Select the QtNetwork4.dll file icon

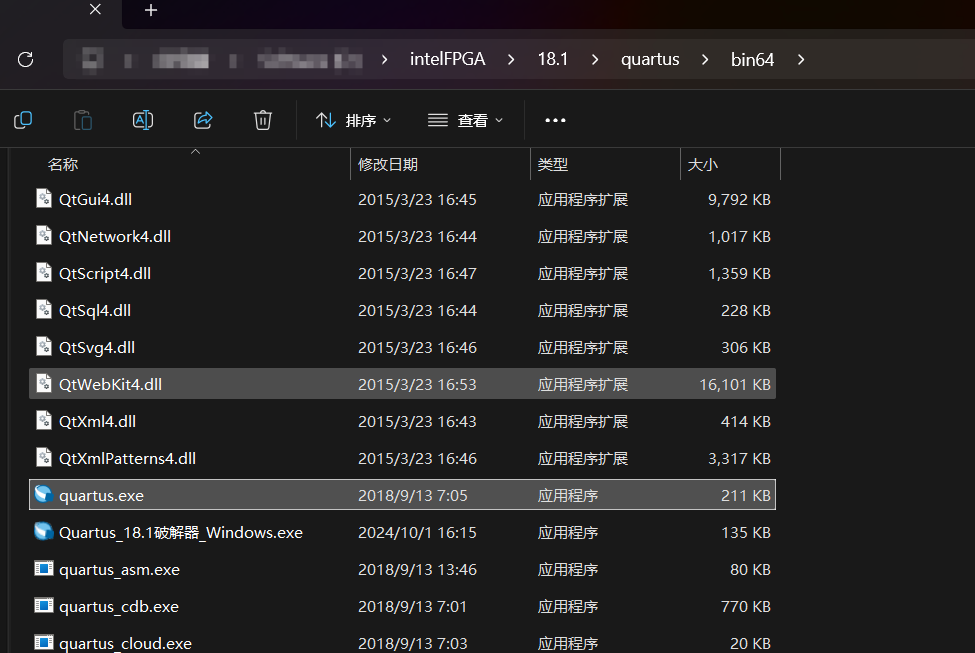tap(44, 236)
